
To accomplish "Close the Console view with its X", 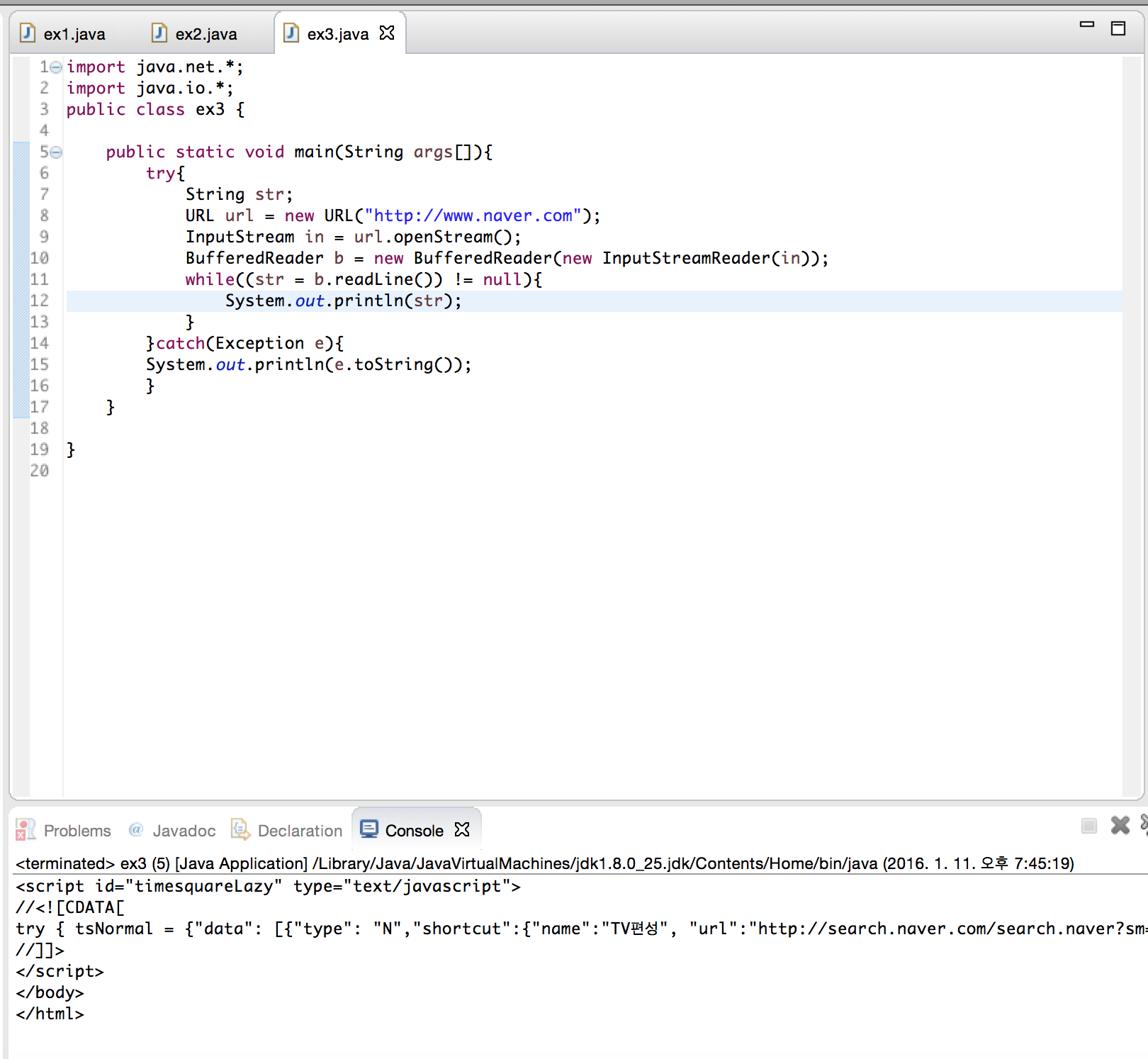I will [x=462, y=829].
